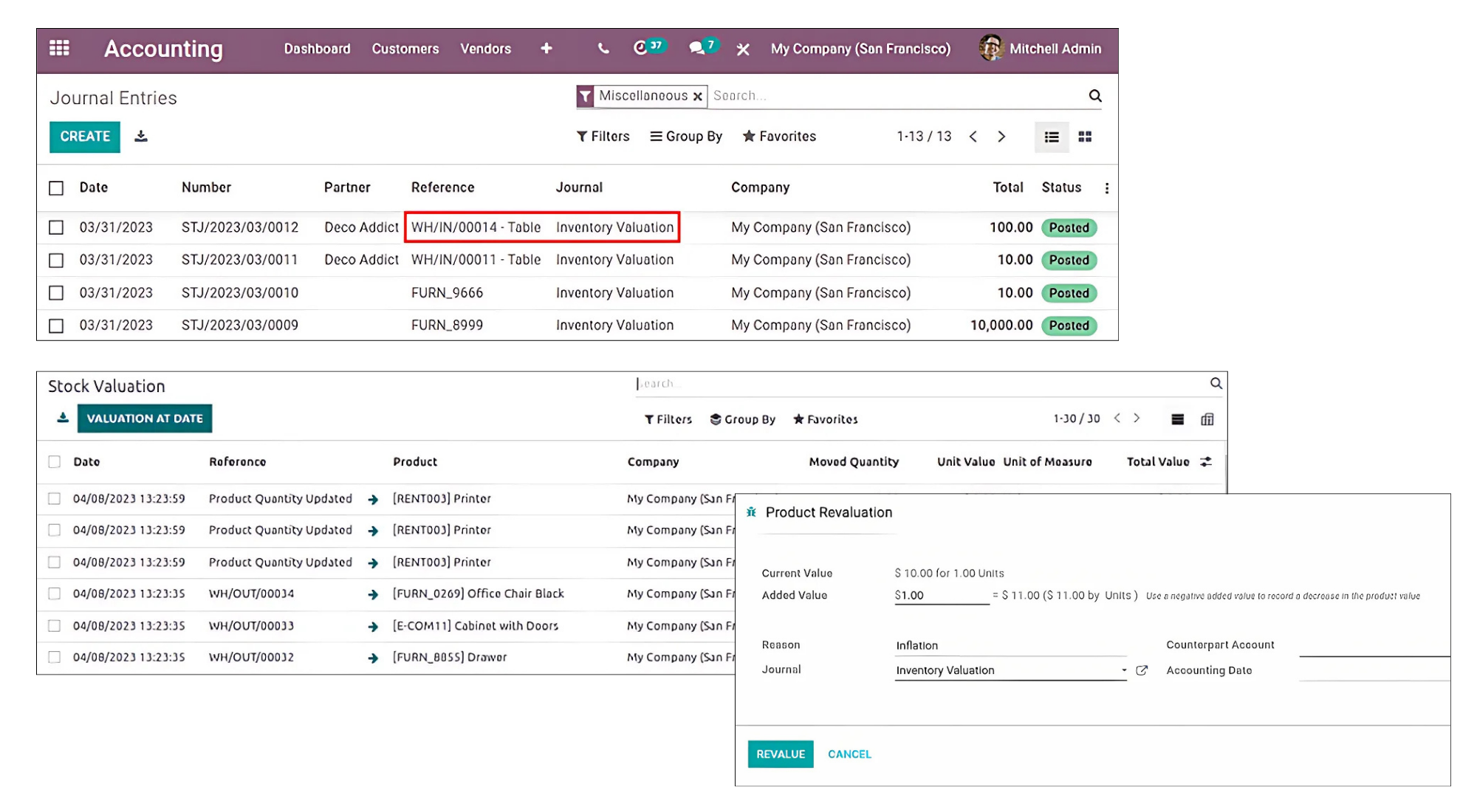Click the download icon beside CREATE button
Viewport: 1477px width, 812px height.
pos(141,137)
